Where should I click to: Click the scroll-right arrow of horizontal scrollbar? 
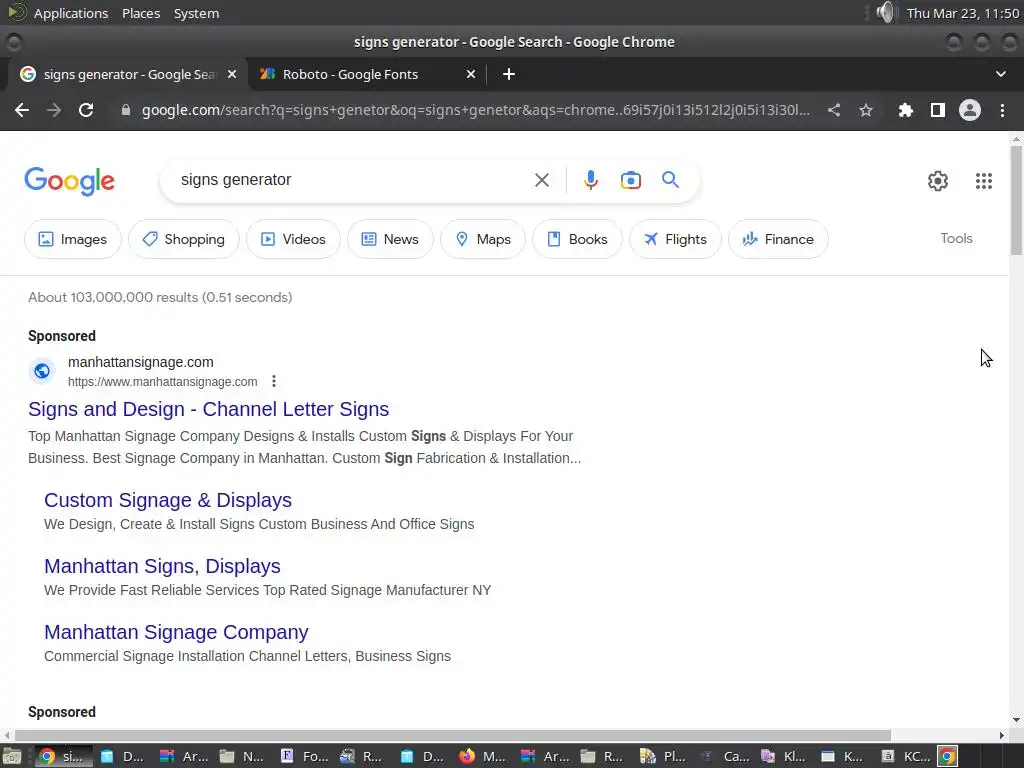click(1002, 735)
